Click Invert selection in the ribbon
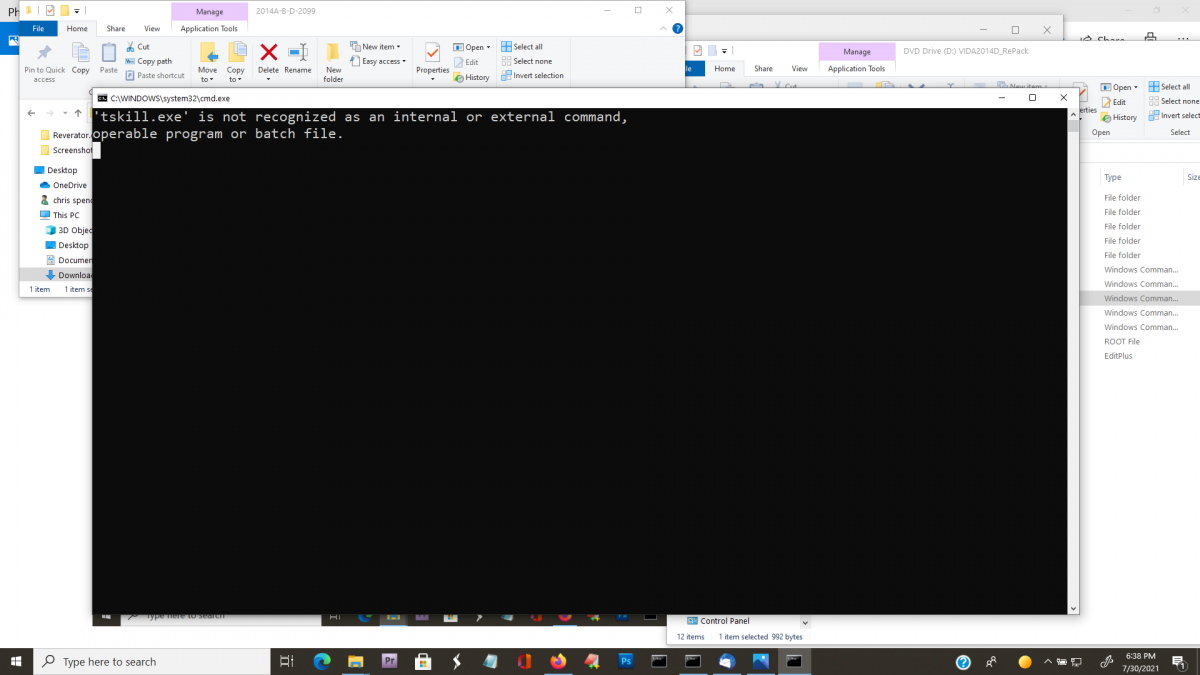 click(x=533, y=75)
